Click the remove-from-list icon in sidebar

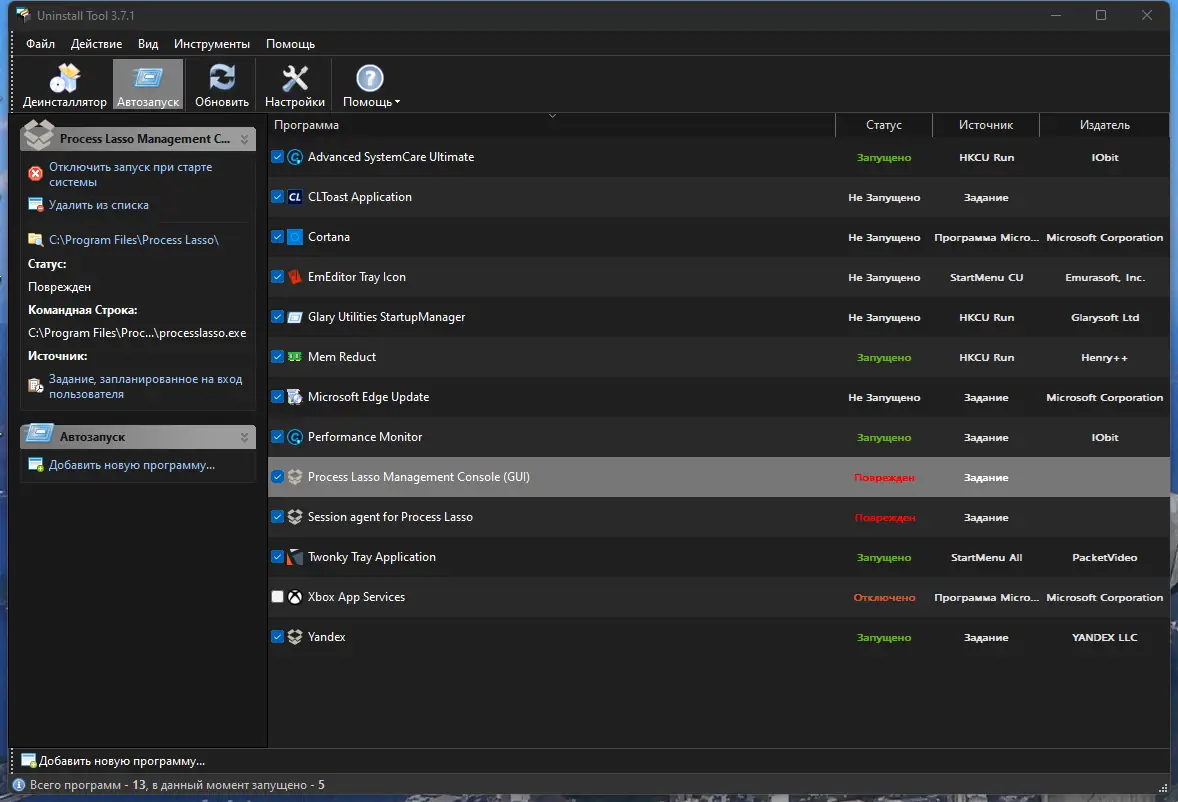coord(35,204)
